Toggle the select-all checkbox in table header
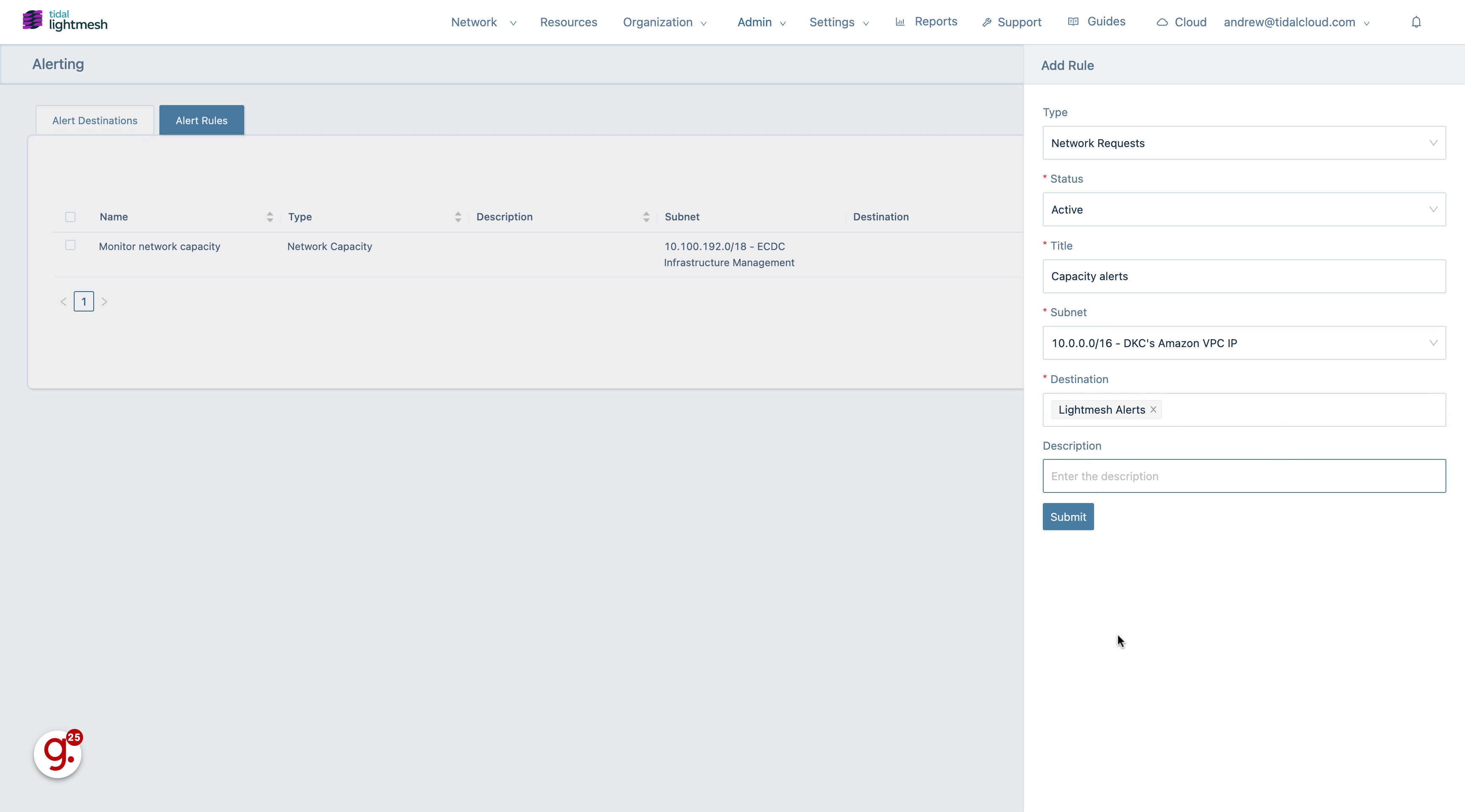This screenshot has height=812, width=1465. 70,217
